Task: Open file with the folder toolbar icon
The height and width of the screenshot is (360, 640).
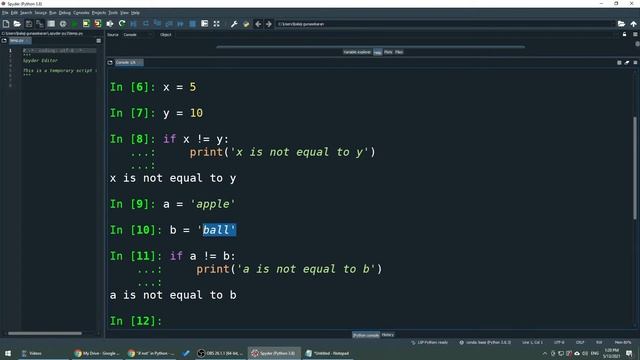Action: tap(17, 24)
